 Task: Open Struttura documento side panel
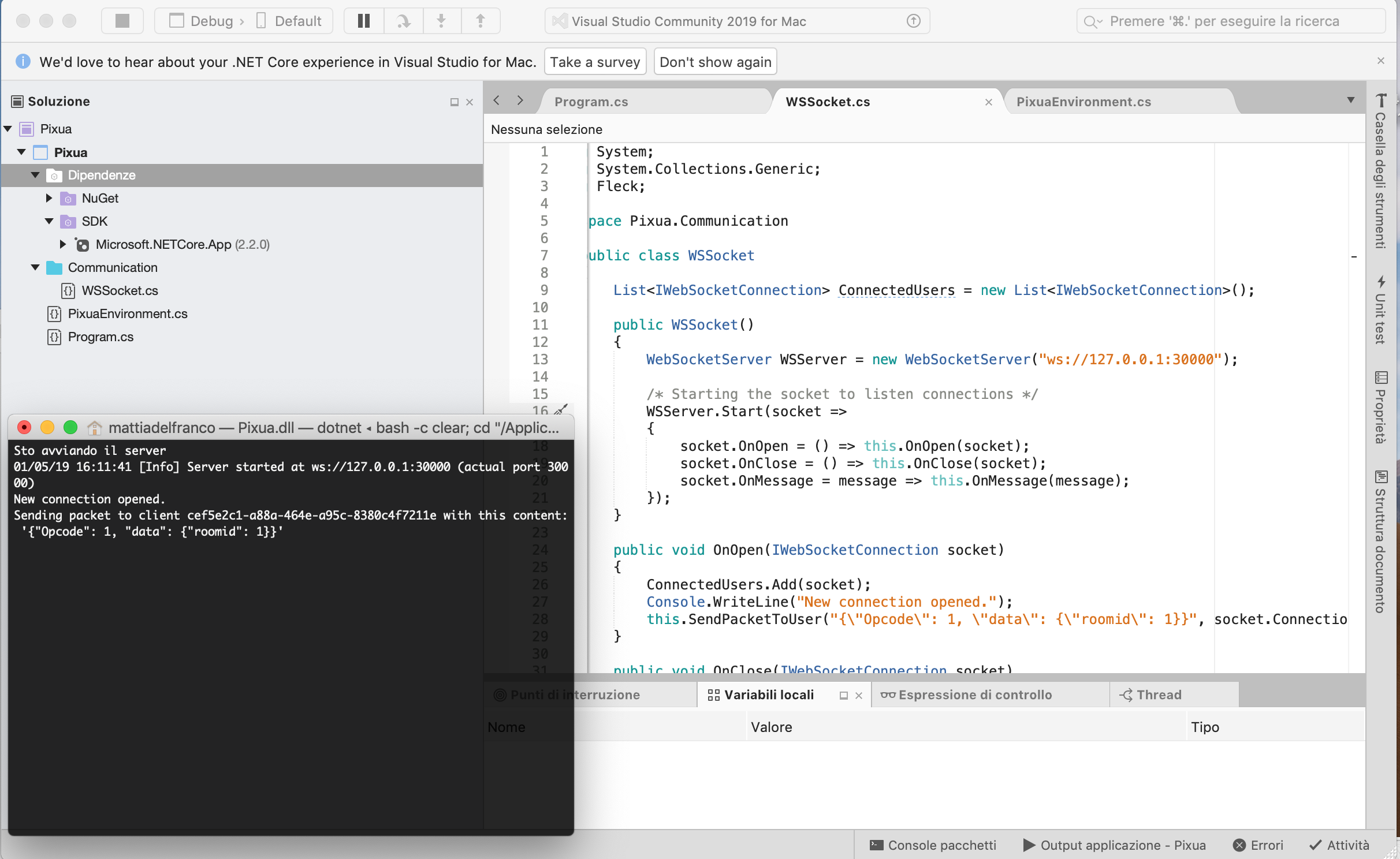point(1380,541)
